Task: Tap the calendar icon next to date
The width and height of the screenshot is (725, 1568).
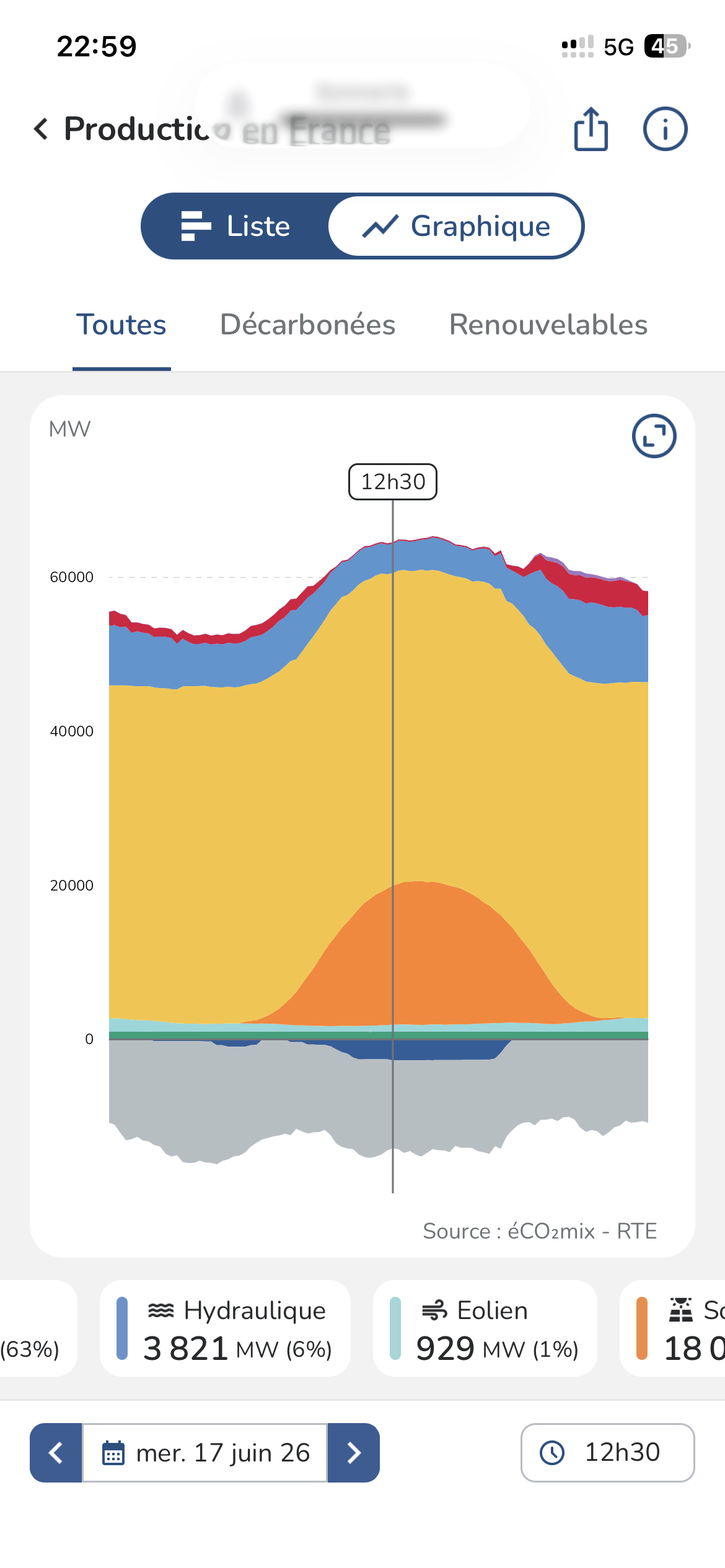Action: (x=113, y=1453)
